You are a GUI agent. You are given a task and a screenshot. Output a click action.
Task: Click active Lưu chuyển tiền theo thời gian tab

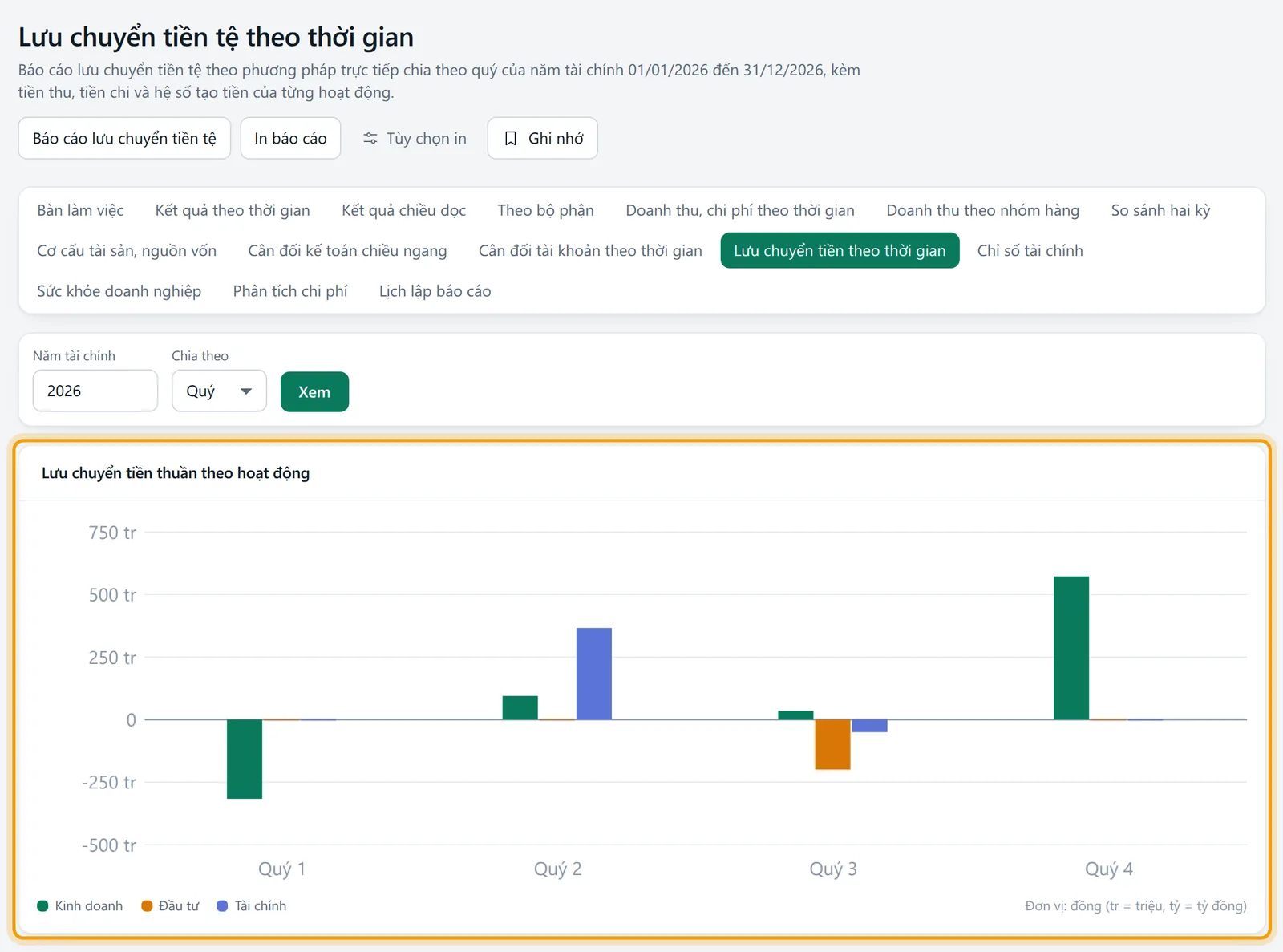tap(840, 250)
